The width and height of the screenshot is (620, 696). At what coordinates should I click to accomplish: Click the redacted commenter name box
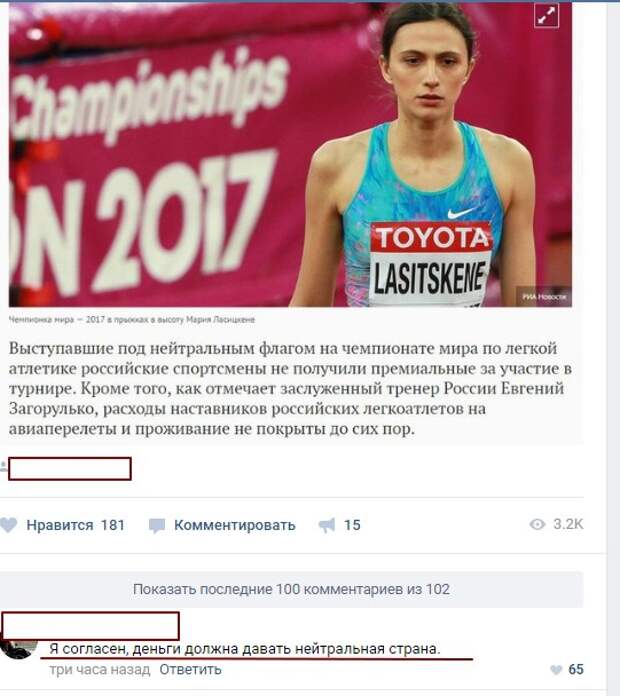tap(91, 626)
